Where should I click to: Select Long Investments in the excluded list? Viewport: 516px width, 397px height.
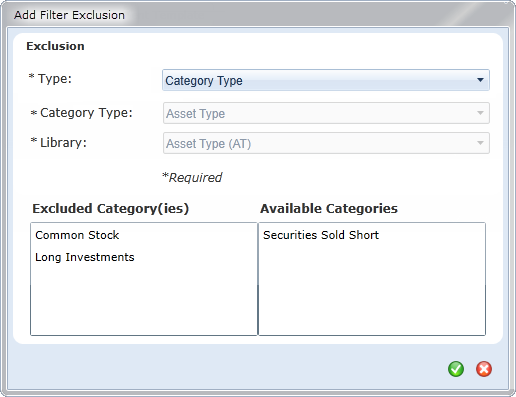point(85,257)
